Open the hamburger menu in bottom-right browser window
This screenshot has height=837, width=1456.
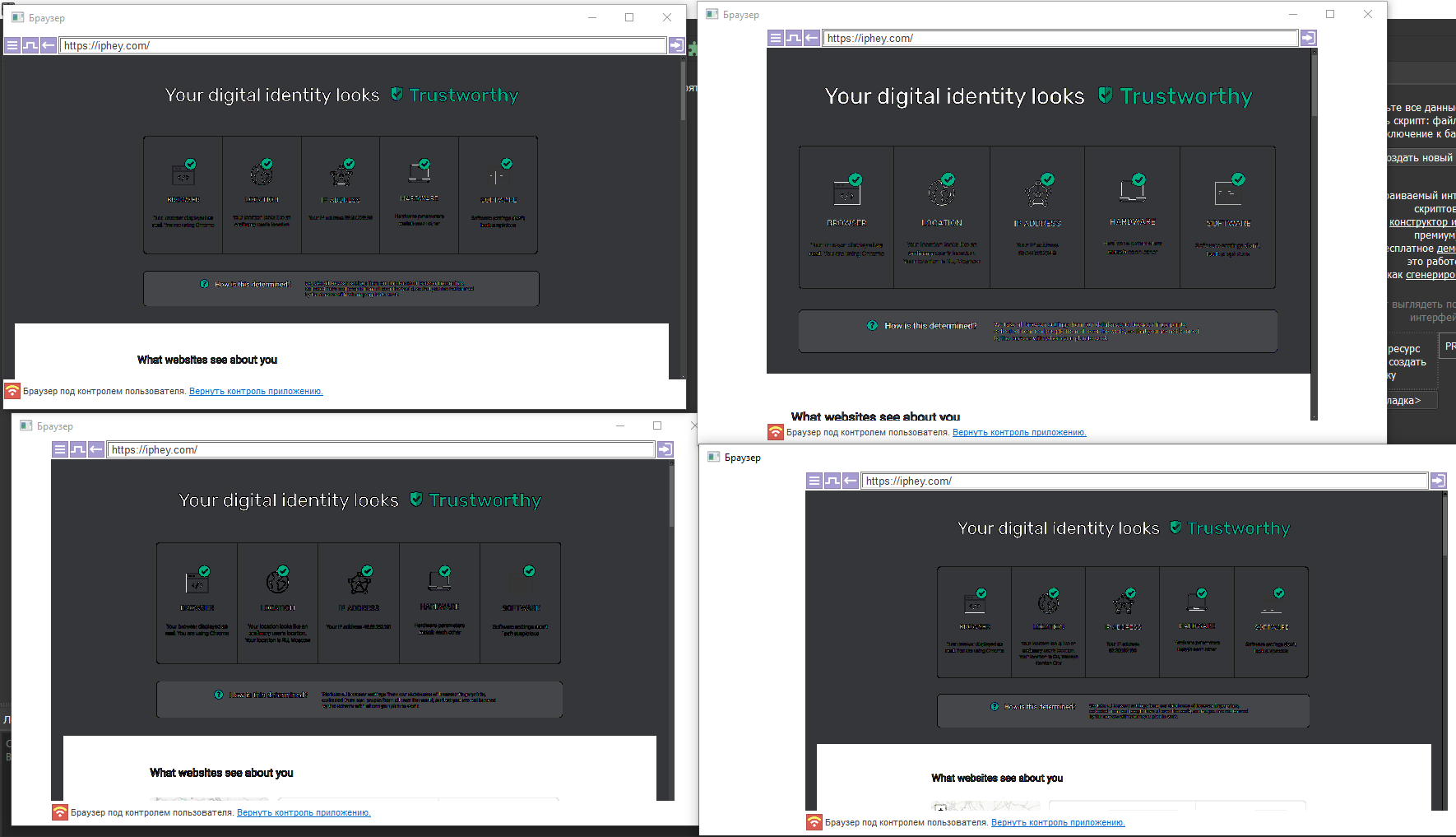814,481
